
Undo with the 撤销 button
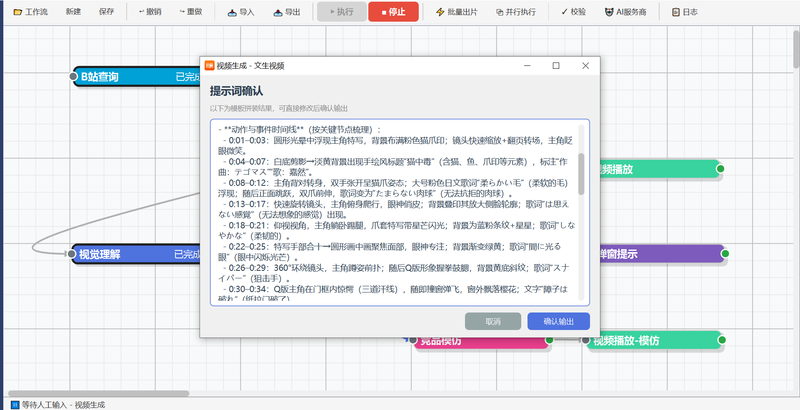tap(150, 12)
